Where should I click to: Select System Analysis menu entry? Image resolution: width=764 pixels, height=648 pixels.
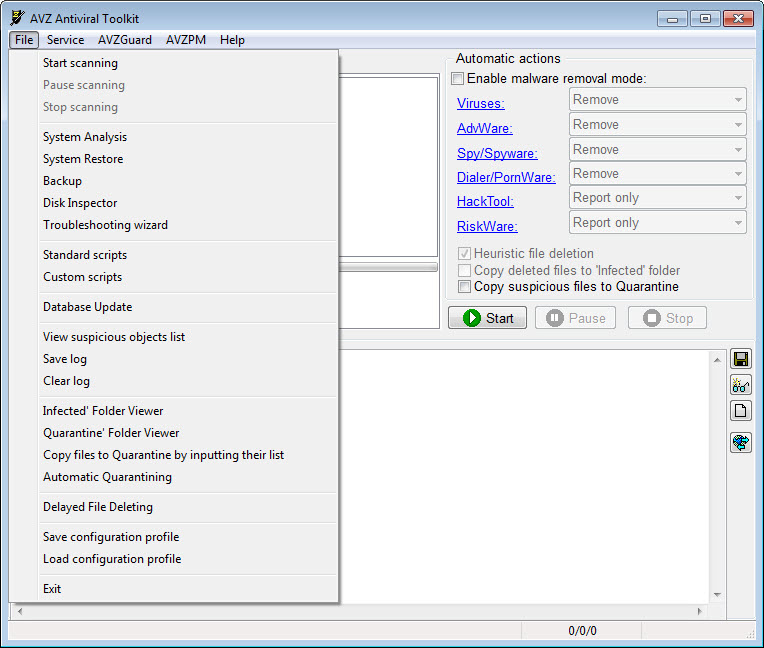[188, 137]
